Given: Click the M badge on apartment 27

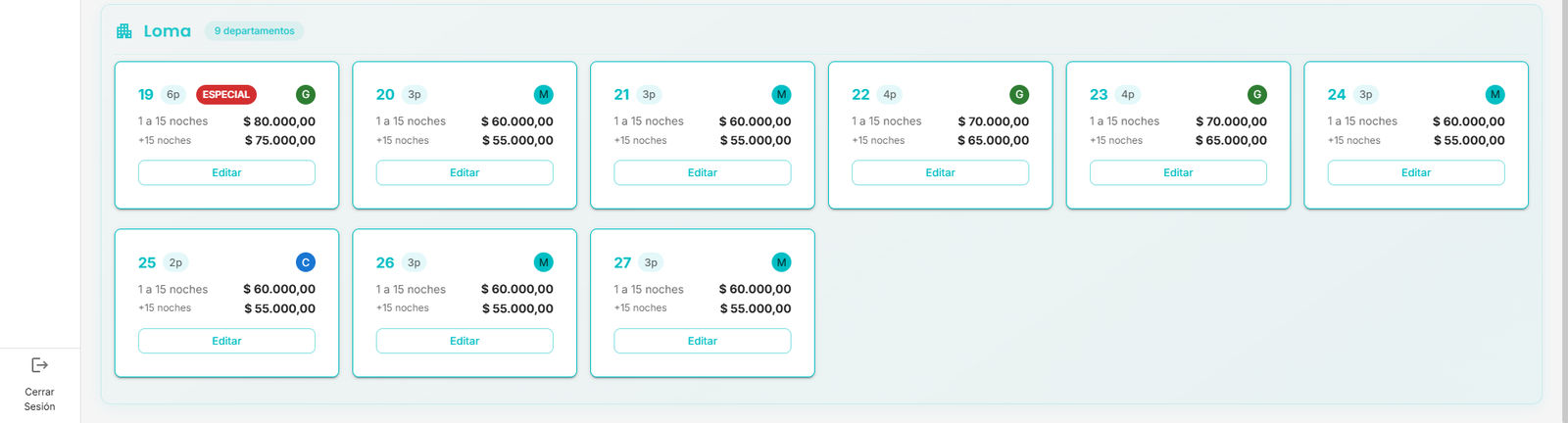Looking at the screenshot, I should pos(781,262).
